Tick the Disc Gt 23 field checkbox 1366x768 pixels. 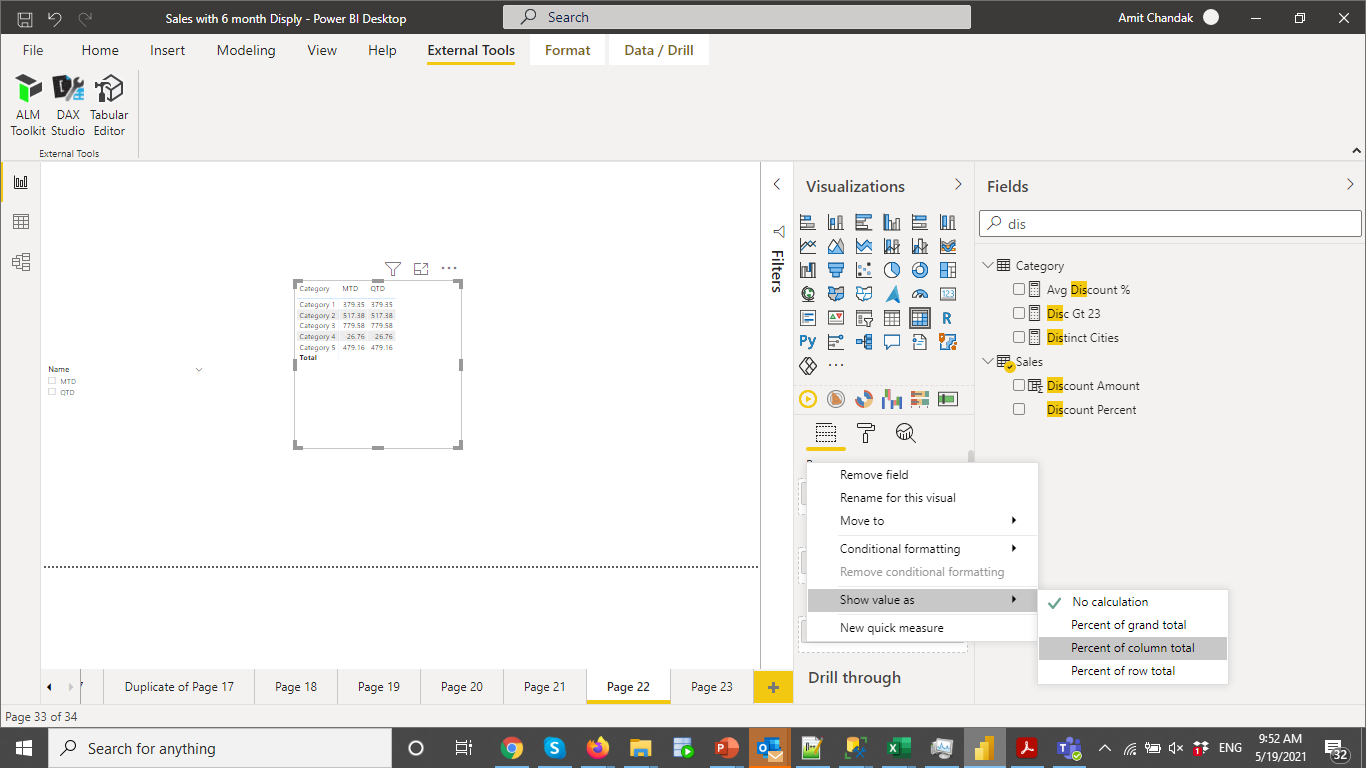(1019, 314)
